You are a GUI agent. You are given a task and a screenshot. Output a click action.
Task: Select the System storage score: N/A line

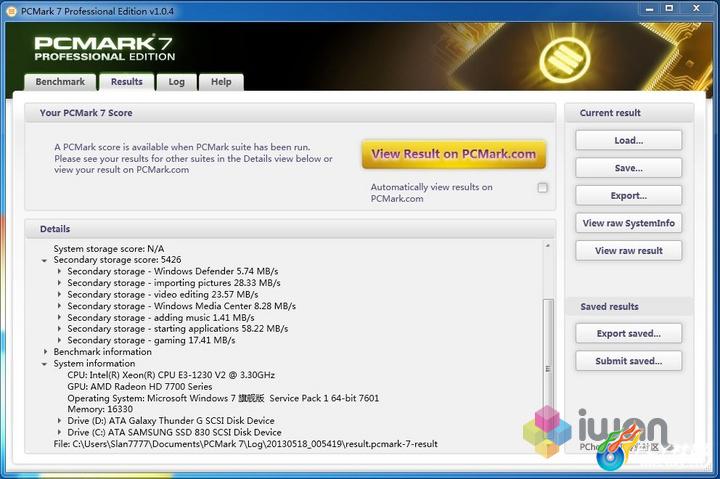tap(109, 248)
